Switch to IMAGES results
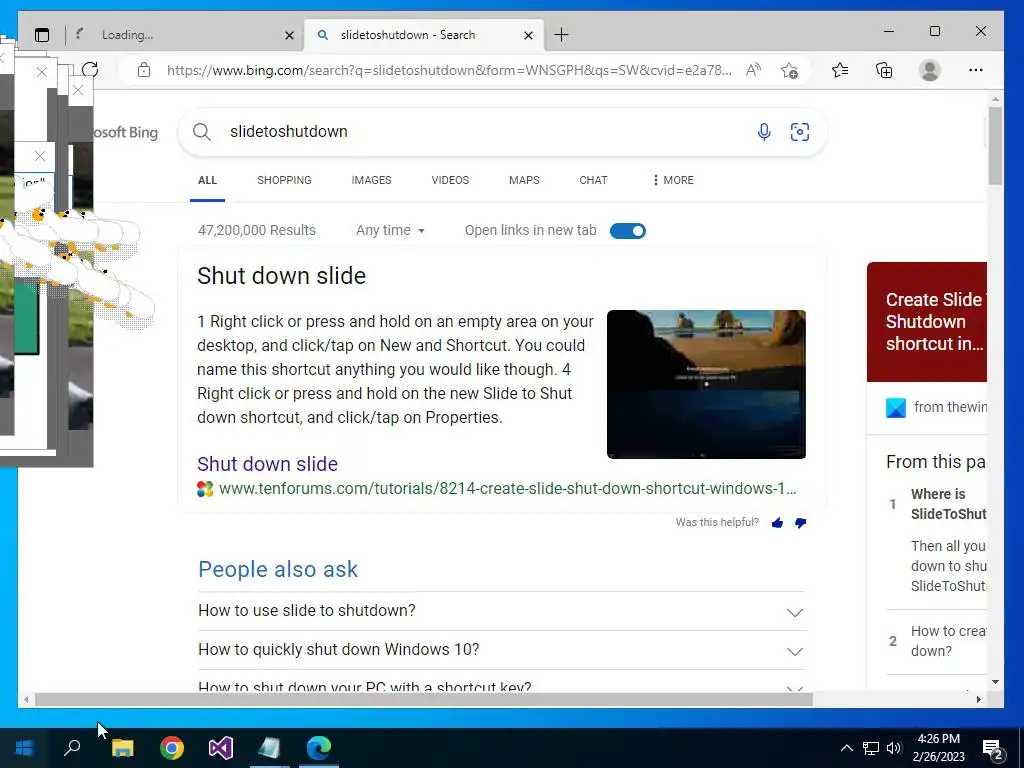Screen dimensions: 1024x768 tap(371, 180)
